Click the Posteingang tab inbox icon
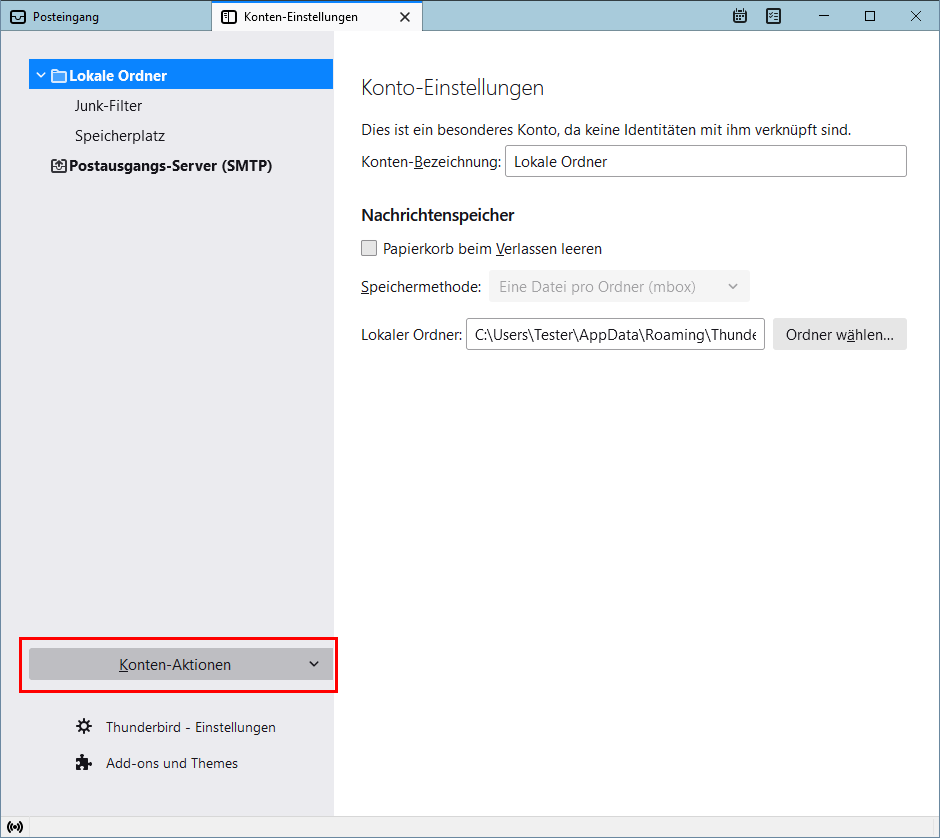The image size is (940, 838). (17, 17)
